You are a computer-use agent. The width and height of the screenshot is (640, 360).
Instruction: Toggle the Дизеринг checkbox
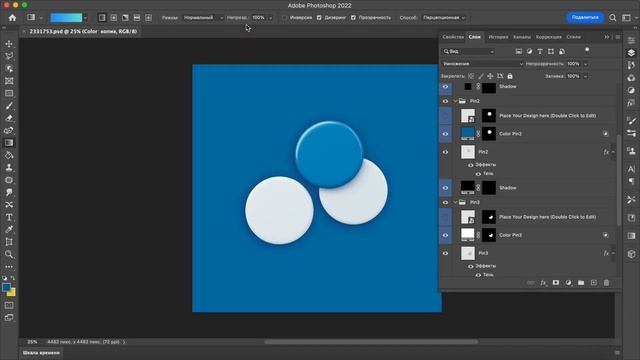(319, 18)
